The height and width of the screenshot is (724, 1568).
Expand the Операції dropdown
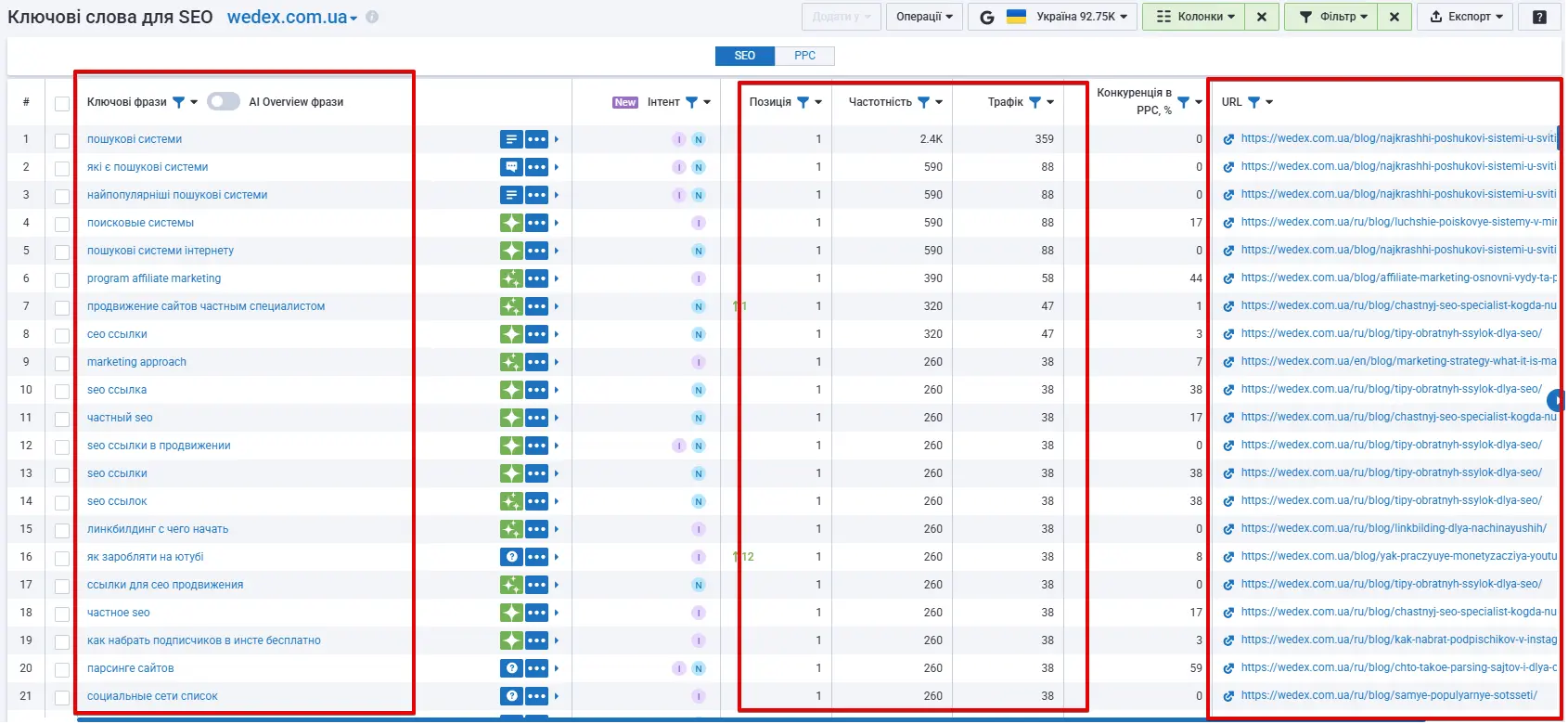[x=924, y=17]
